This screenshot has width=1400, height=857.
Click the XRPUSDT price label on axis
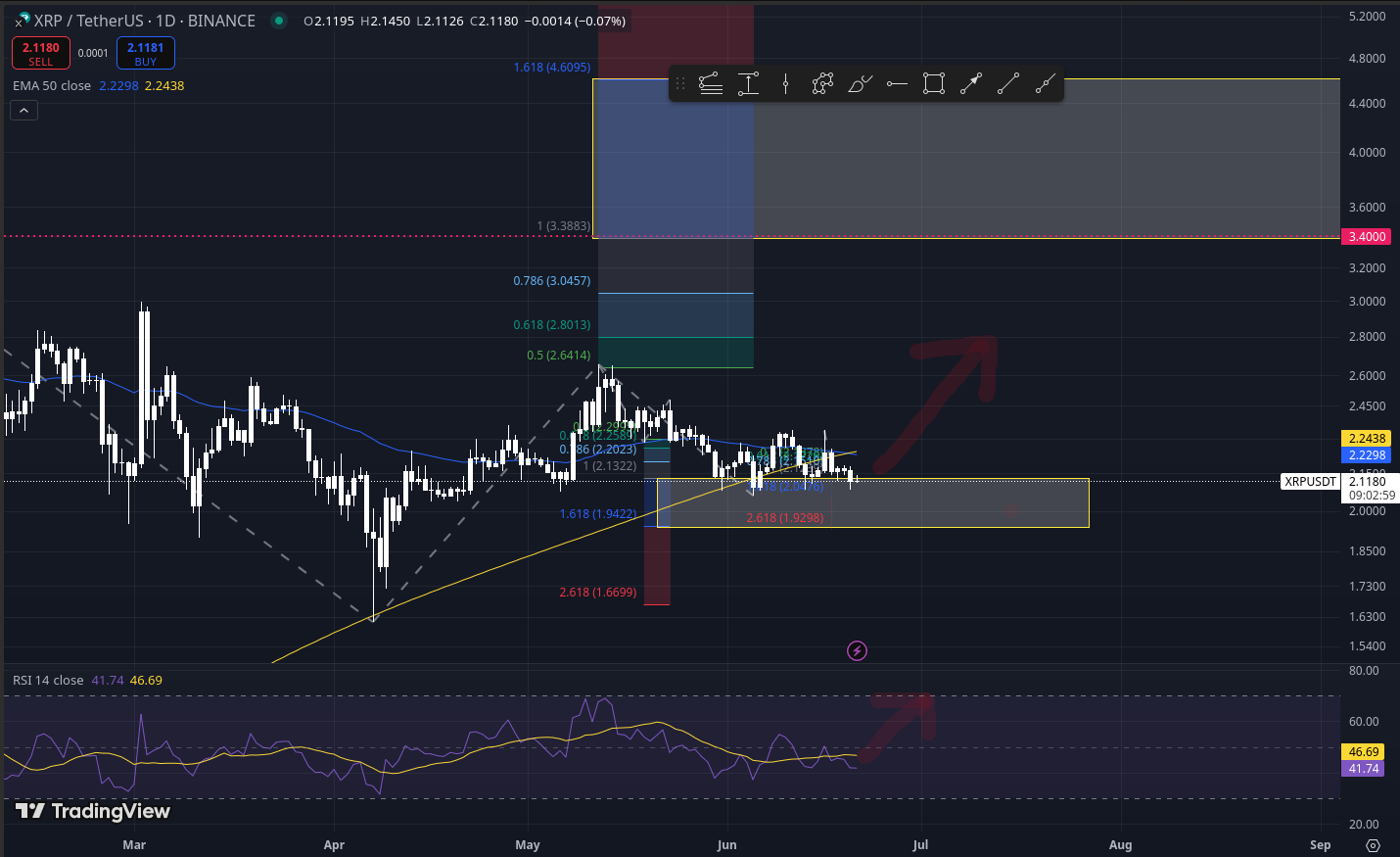tap(1310, 481)
